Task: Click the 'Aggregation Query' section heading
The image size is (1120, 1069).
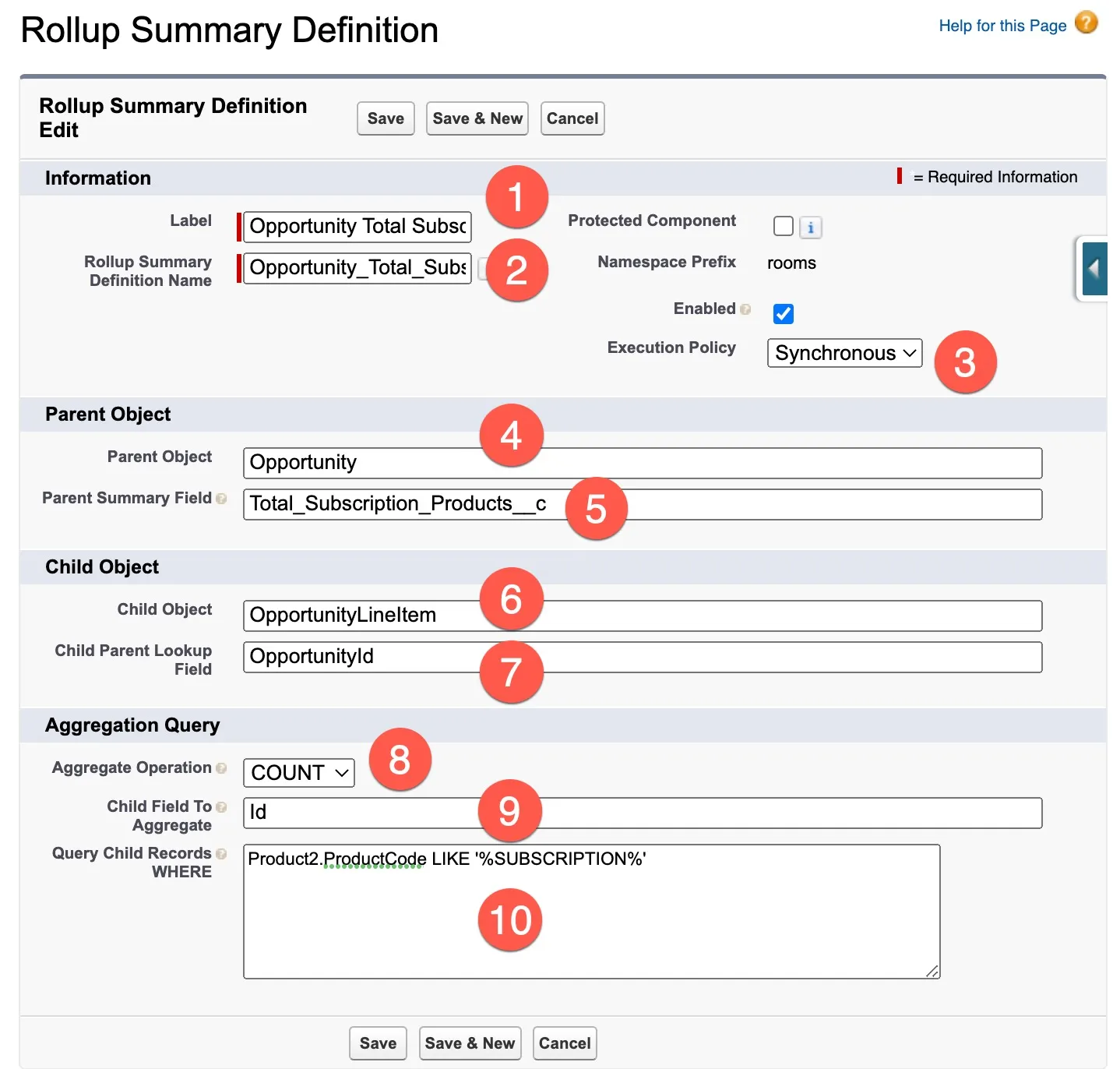Action: click(132, 725)
